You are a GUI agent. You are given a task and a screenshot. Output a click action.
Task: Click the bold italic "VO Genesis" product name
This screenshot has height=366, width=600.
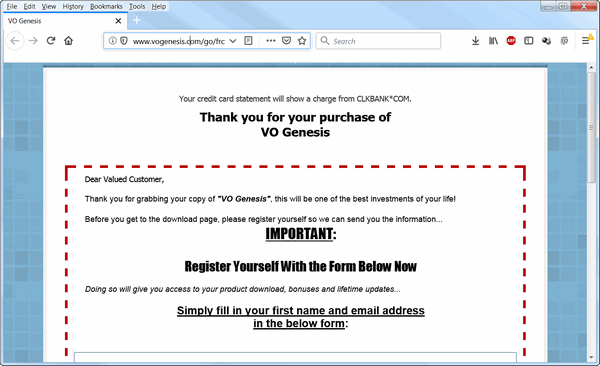click(x=244, y=199)
